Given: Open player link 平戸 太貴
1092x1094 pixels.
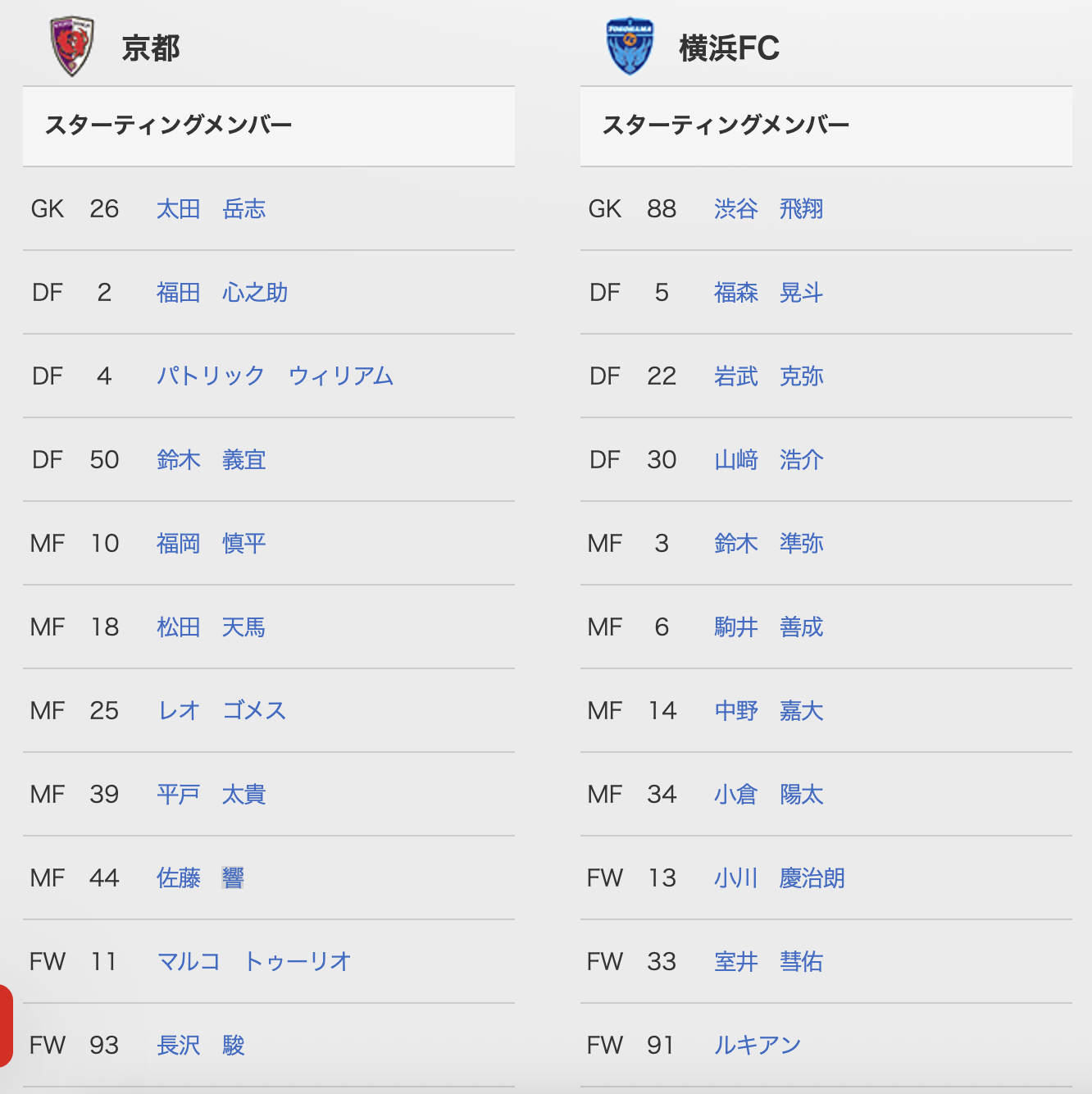Looking at the screenshot, I should point(211,795).
